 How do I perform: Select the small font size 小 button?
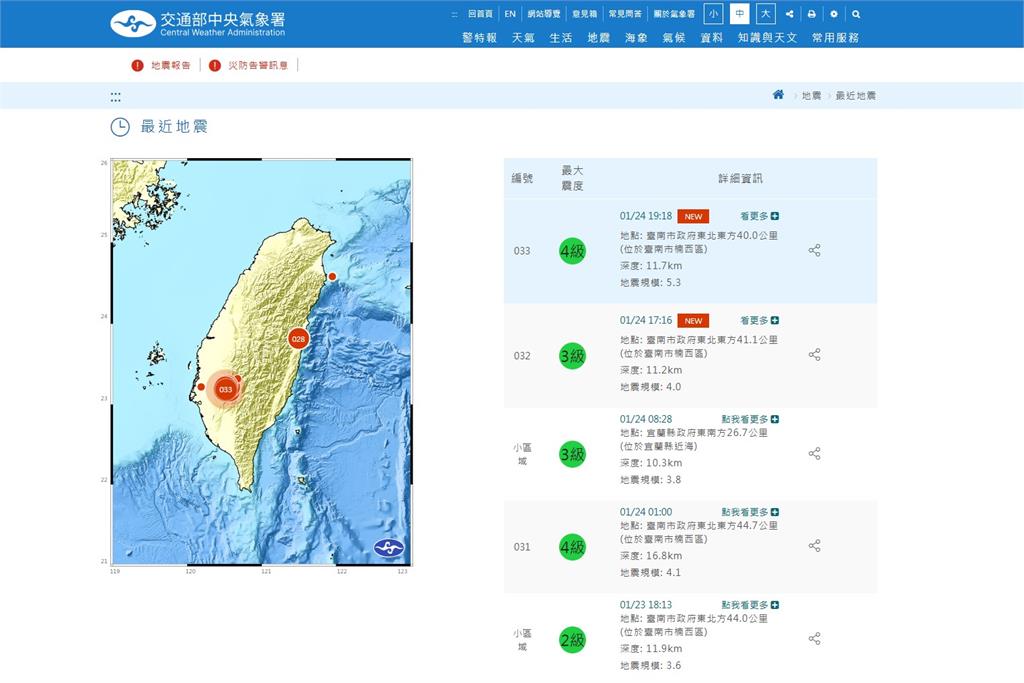pos(713,14)
